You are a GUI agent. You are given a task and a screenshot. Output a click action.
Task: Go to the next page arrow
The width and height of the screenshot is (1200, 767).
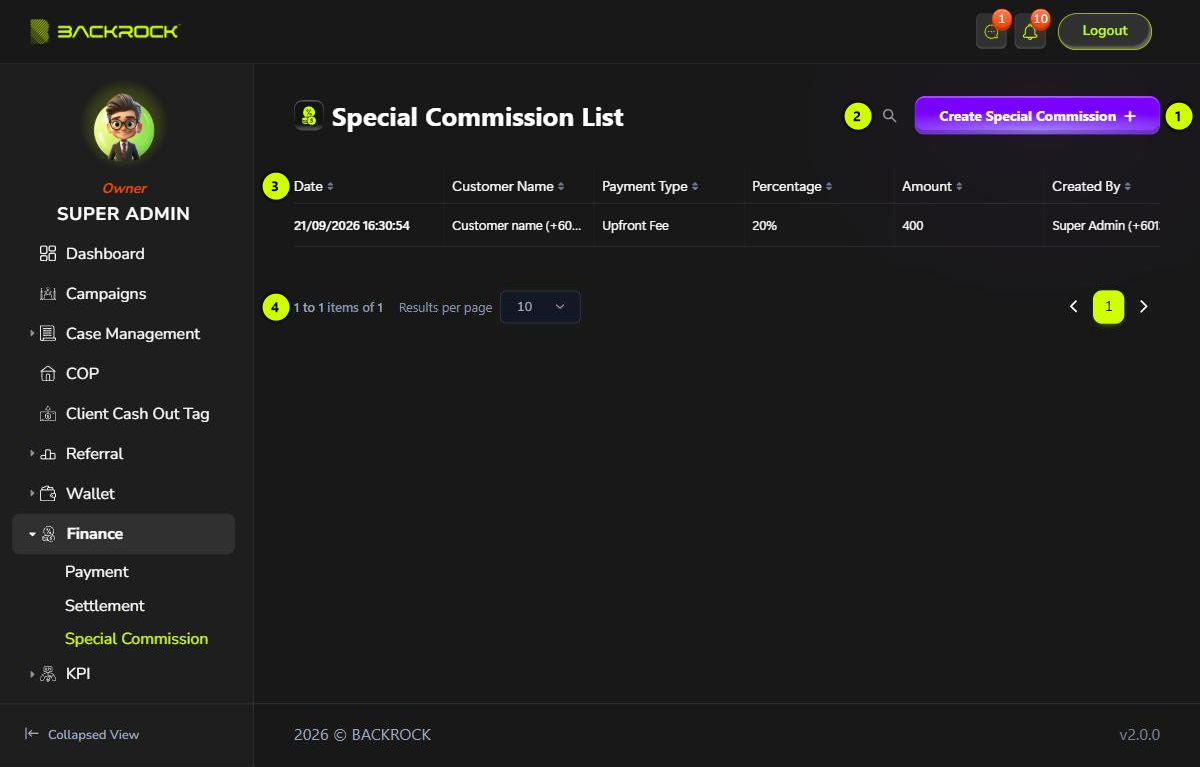click(x=1144, y=307)
